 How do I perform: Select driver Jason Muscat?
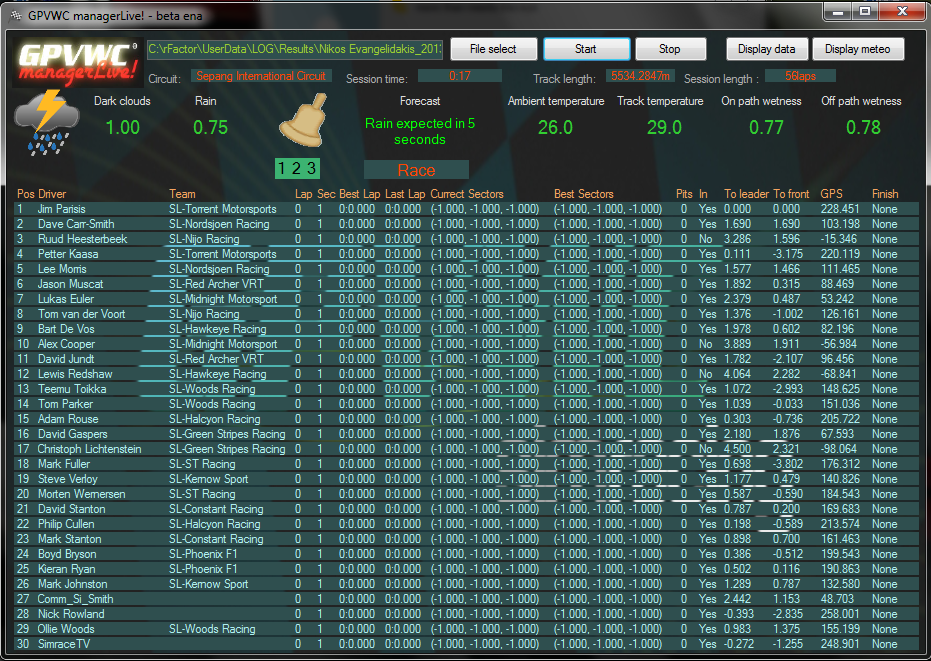pyautogui.click(x=71, y=284)
